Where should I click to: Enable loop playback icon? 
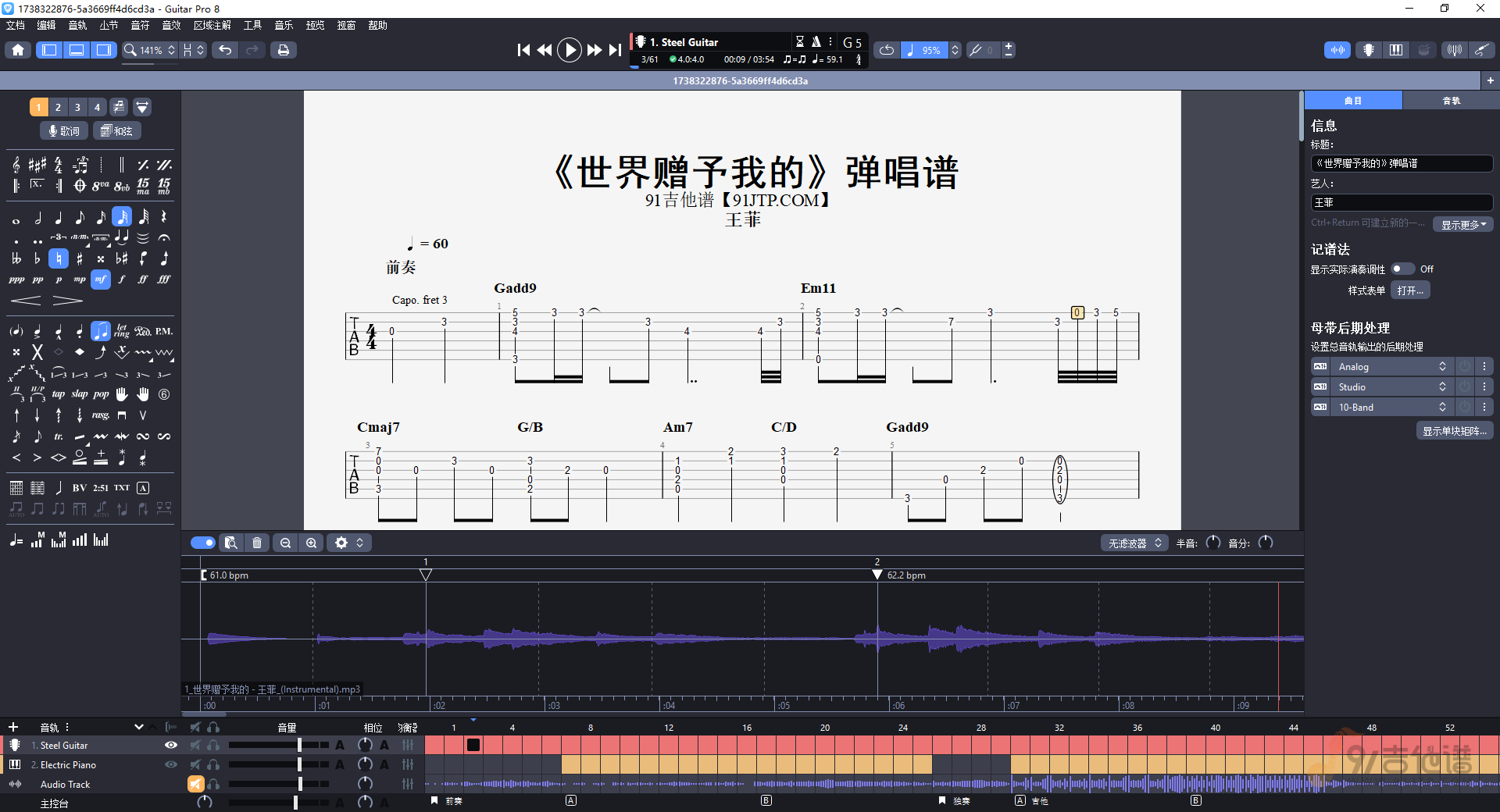pyautogui.click(x=887, y=50)
